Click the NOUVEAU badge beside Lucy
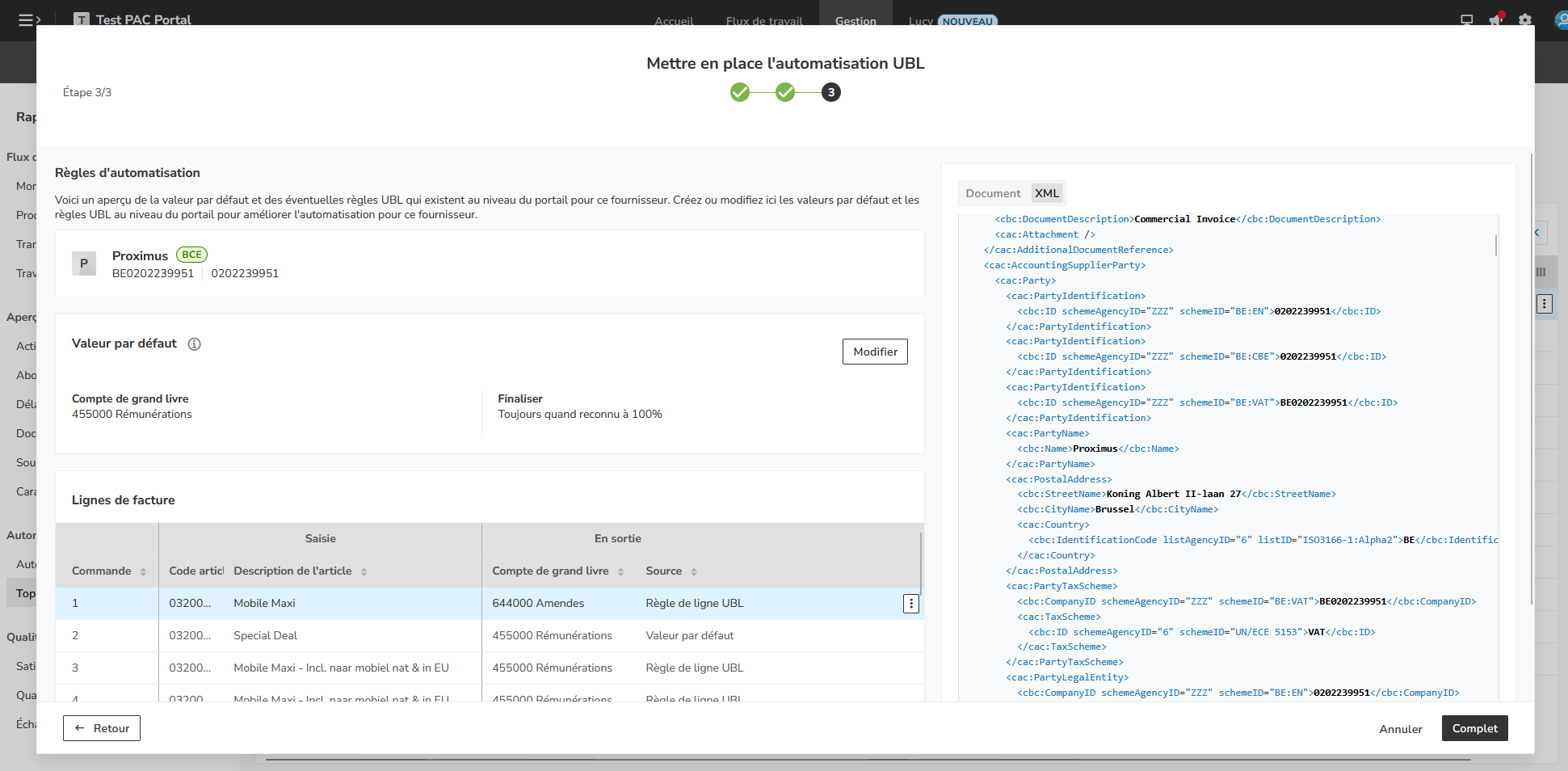 [968, 21]
